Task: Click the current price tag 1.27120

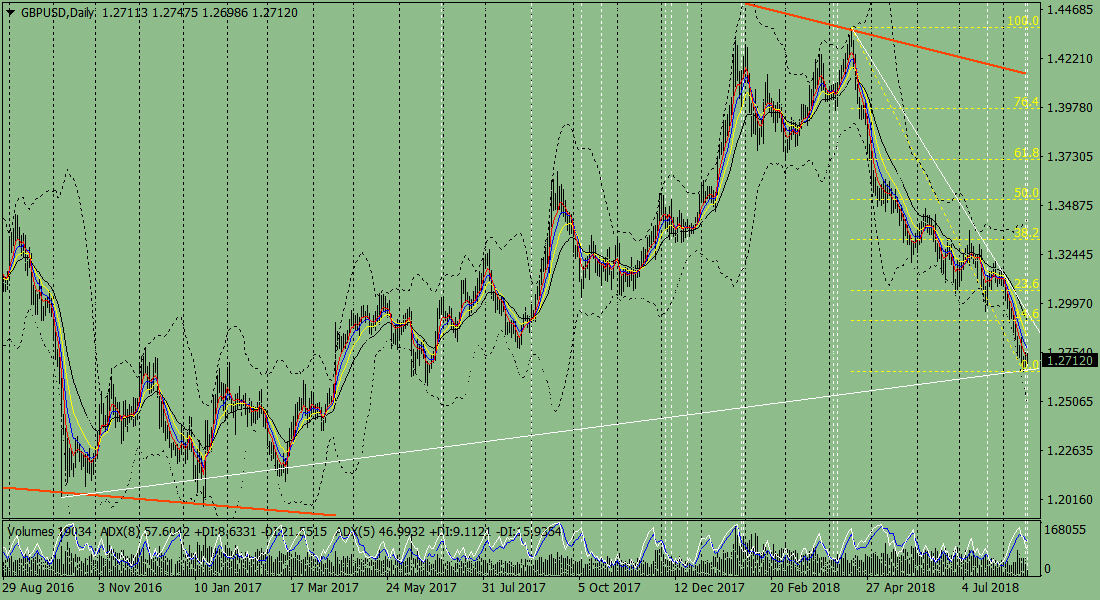Action: tap(1069, 360)
